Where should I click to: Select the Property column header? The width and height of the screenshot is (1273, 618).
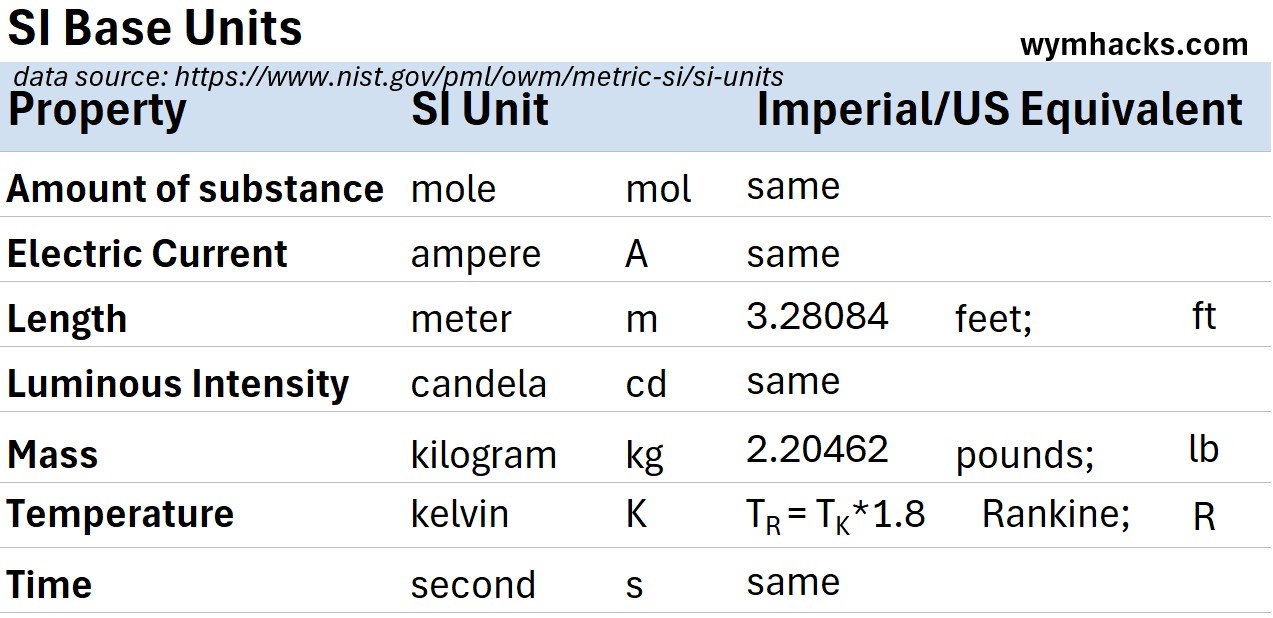pos(97,111)
